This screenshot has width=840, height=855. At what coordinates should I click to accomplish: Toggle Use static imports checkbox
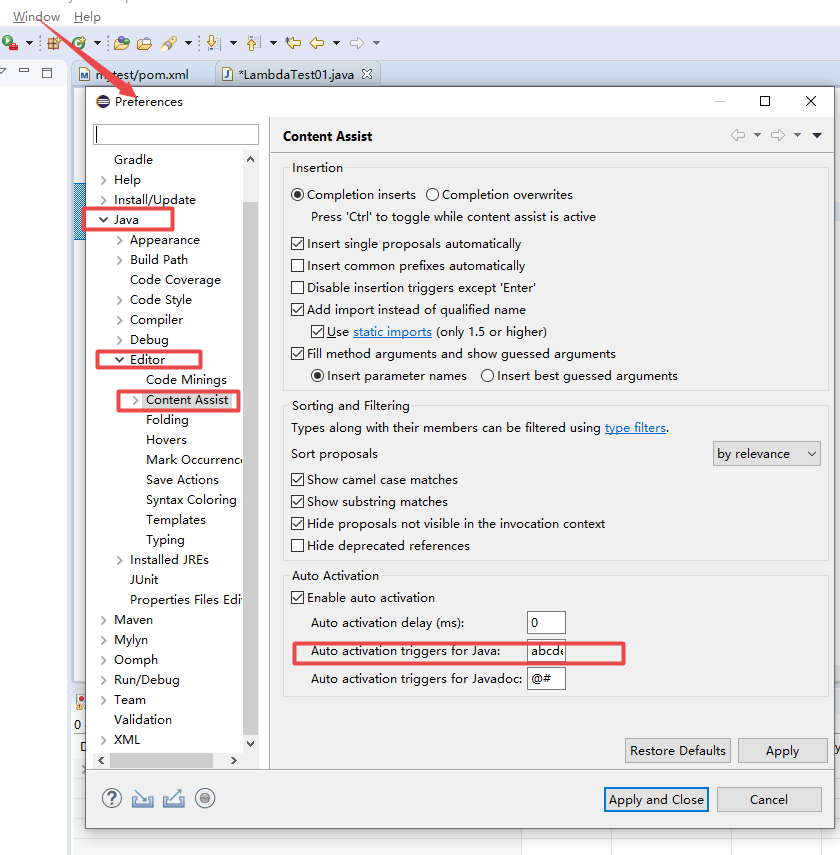pyautogui.click(x=317, y=332)
